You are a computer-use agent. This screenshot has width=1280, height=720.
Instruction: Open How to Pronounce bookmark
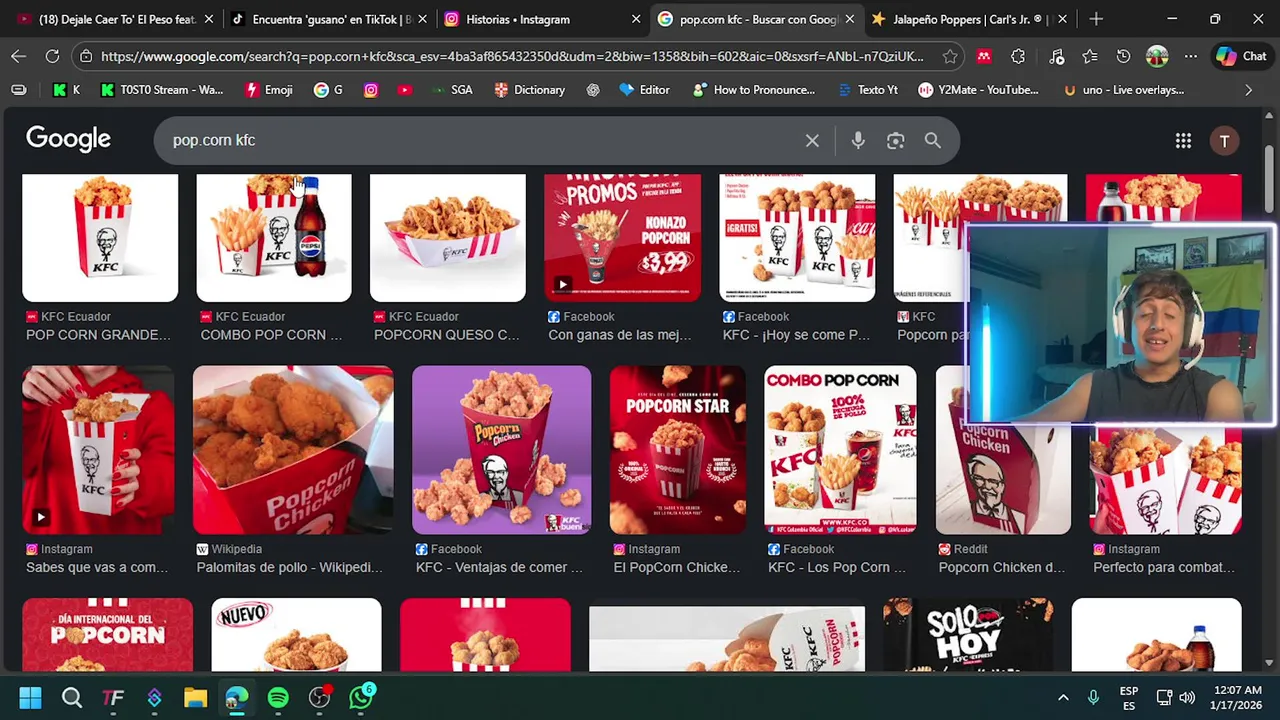pos(753,90)
